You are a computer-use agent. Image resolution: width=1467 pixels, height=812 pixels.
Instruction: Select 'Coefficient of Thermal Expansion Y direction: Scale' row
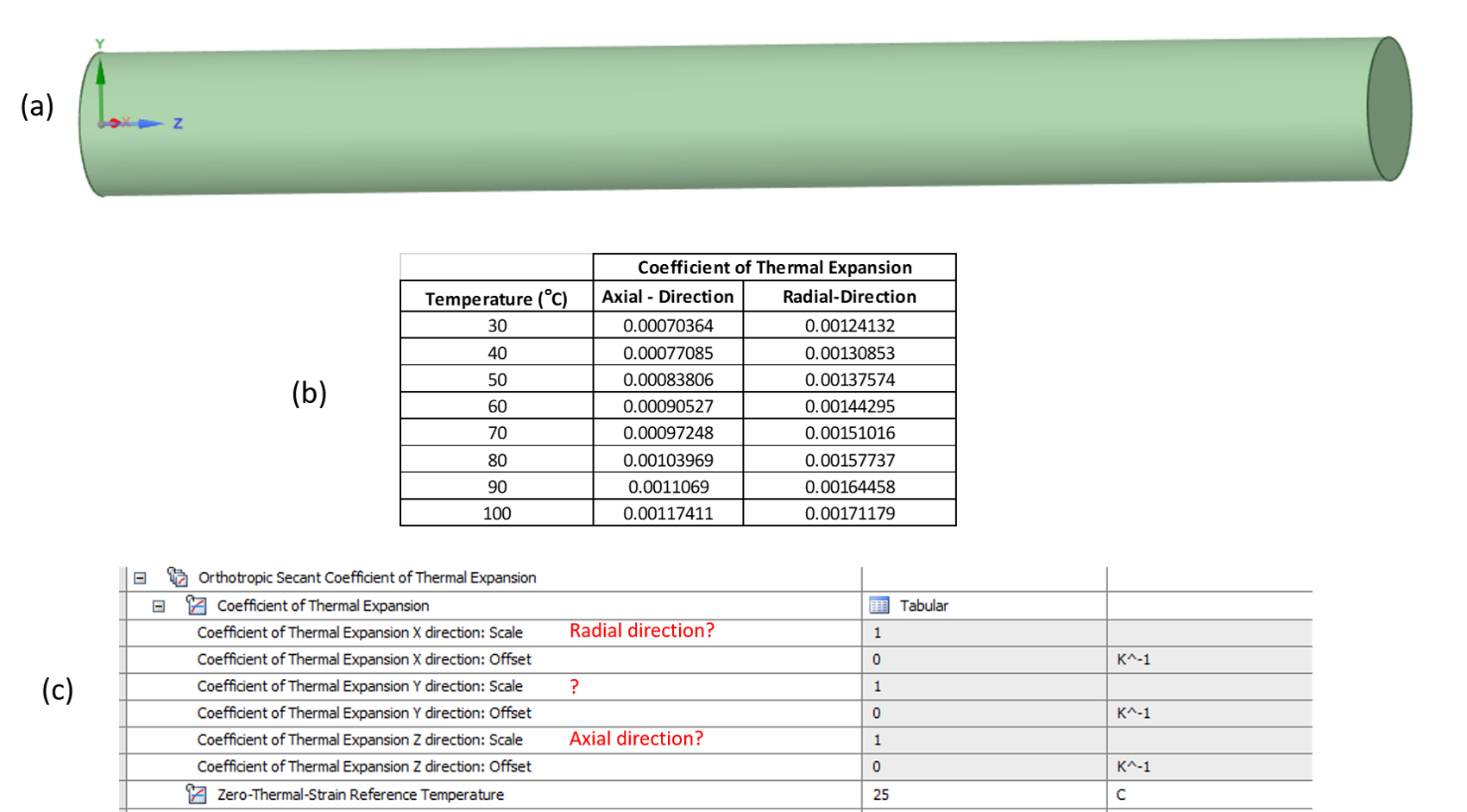(360, 686)
